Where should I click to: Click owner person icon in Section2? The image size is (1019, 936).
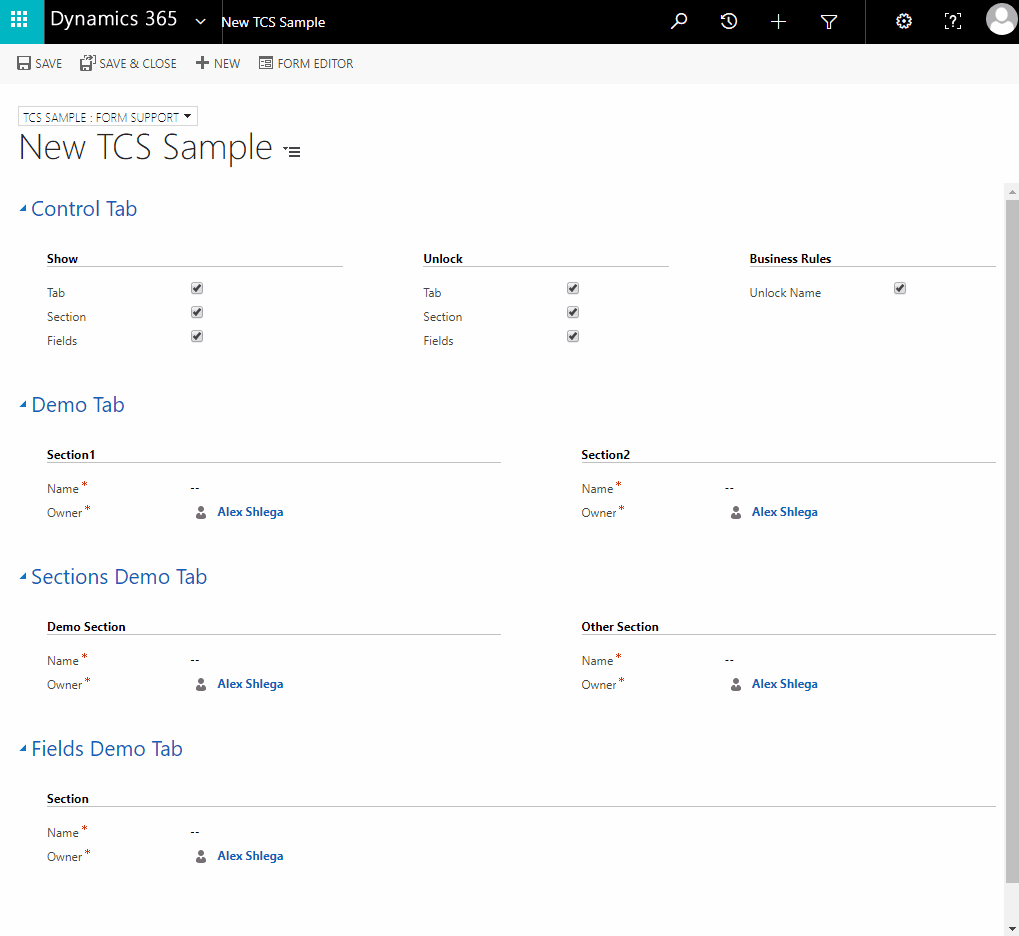click(736, 512)
